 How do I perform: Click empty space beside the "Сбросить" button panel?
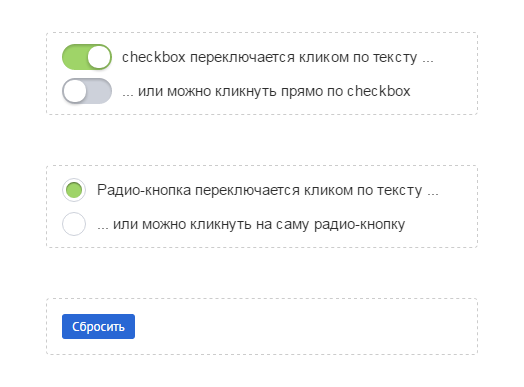[301, 327]
